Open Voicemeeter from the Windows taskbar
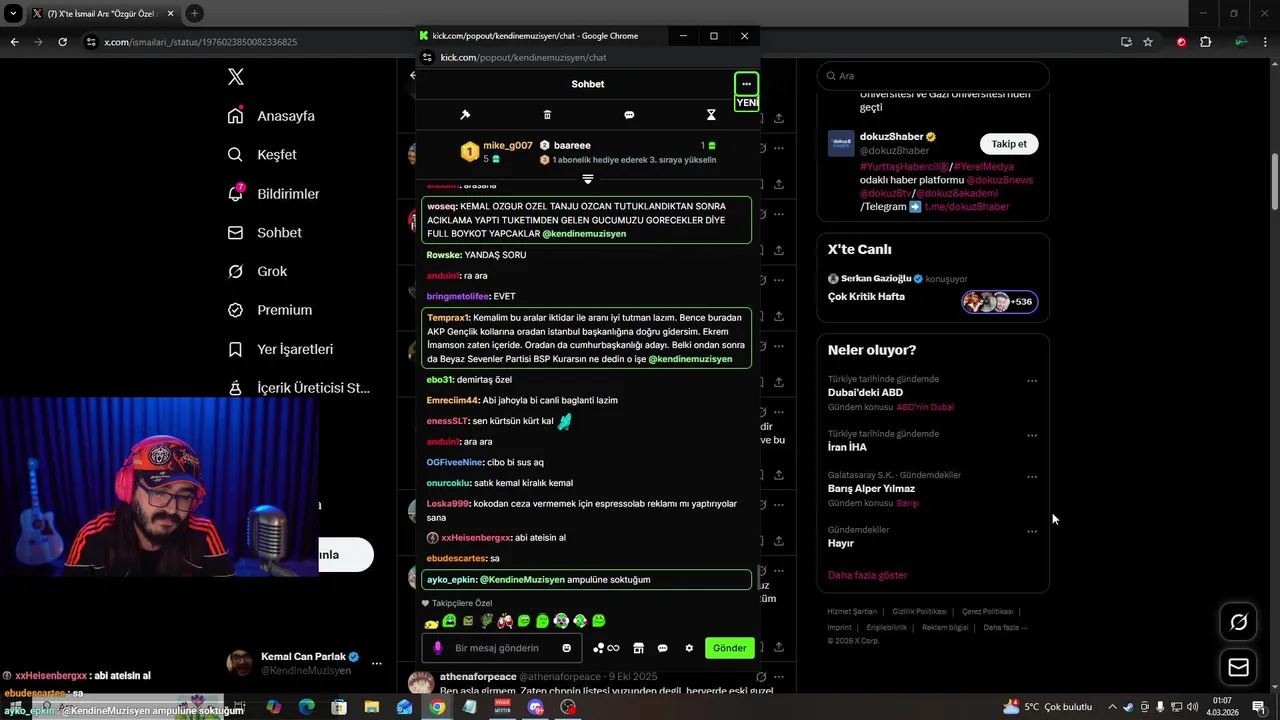This screenshot has width=1280, height=720. click(x=503, y=707)
